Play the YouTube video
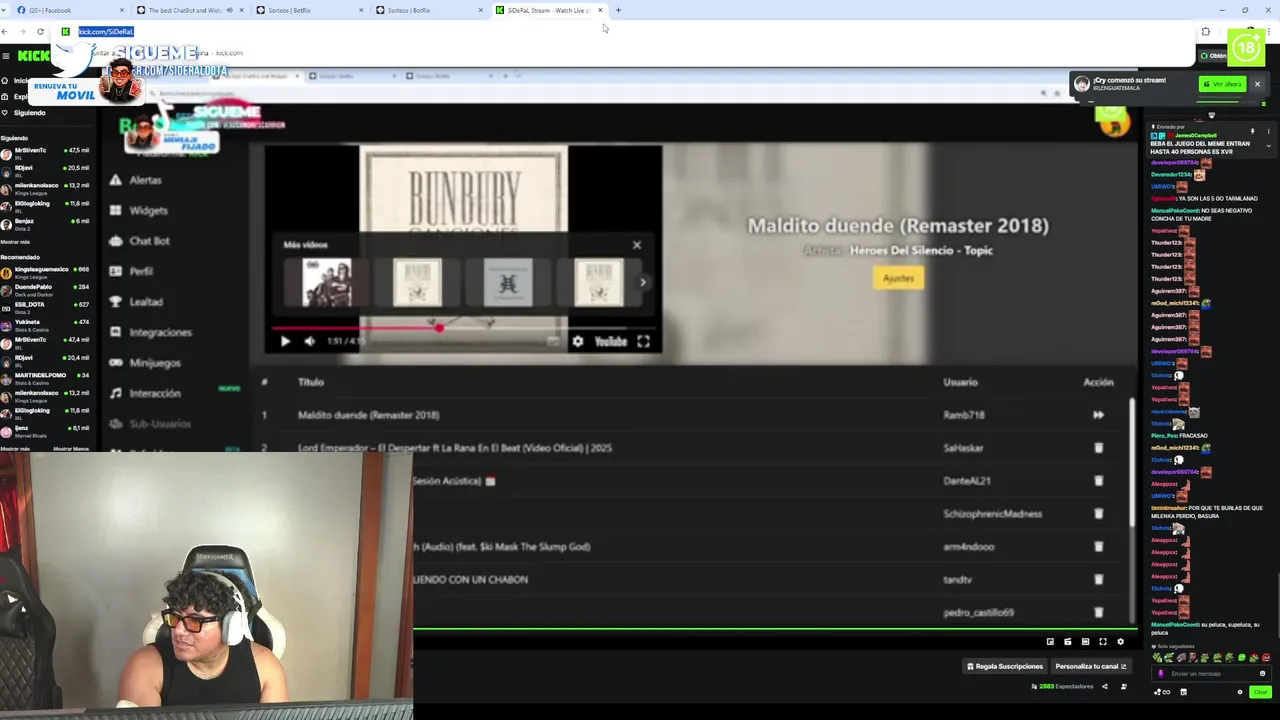Viewport: 1280px width, 720px height. point(285,341)
